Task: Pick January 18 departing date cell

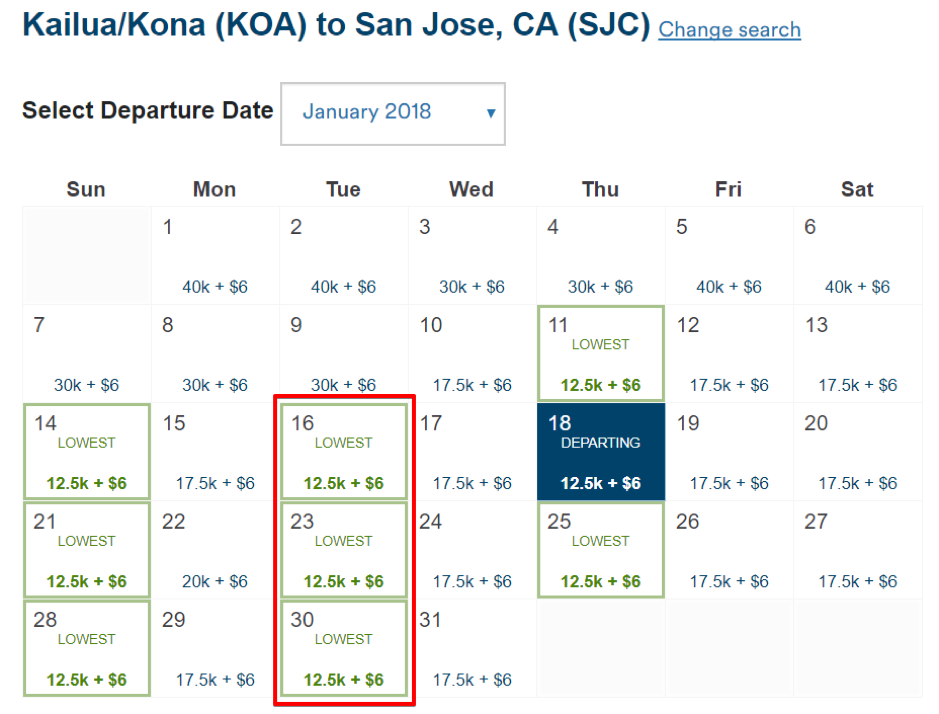Action: 600,452
